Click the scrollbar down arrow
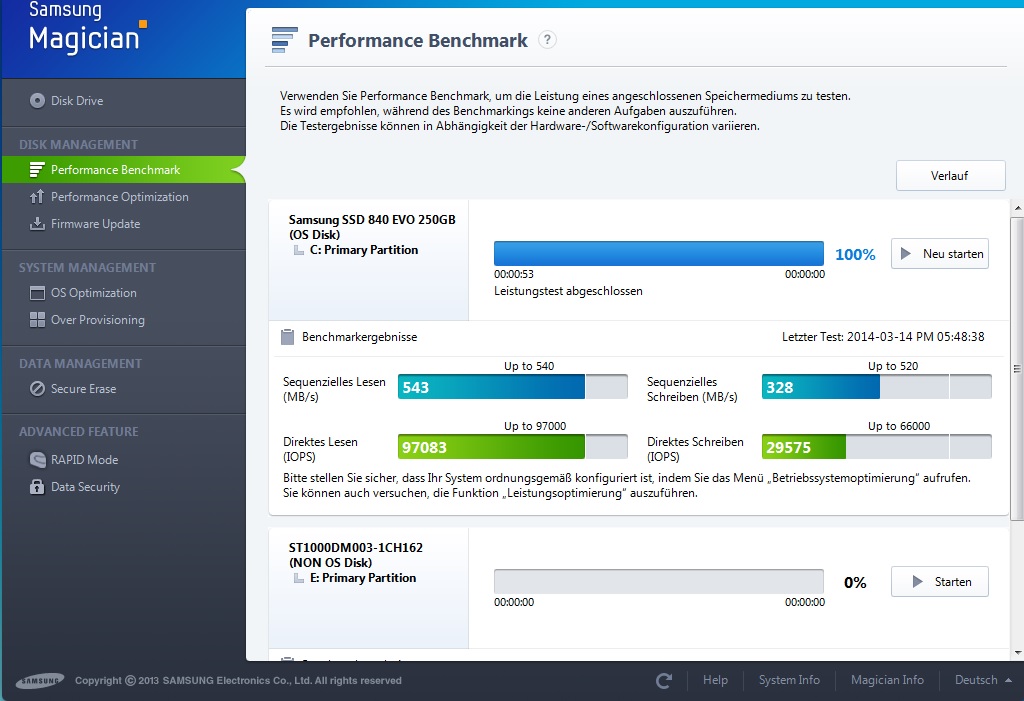Screen dimensions: 1024x701 coord(1017,653)
